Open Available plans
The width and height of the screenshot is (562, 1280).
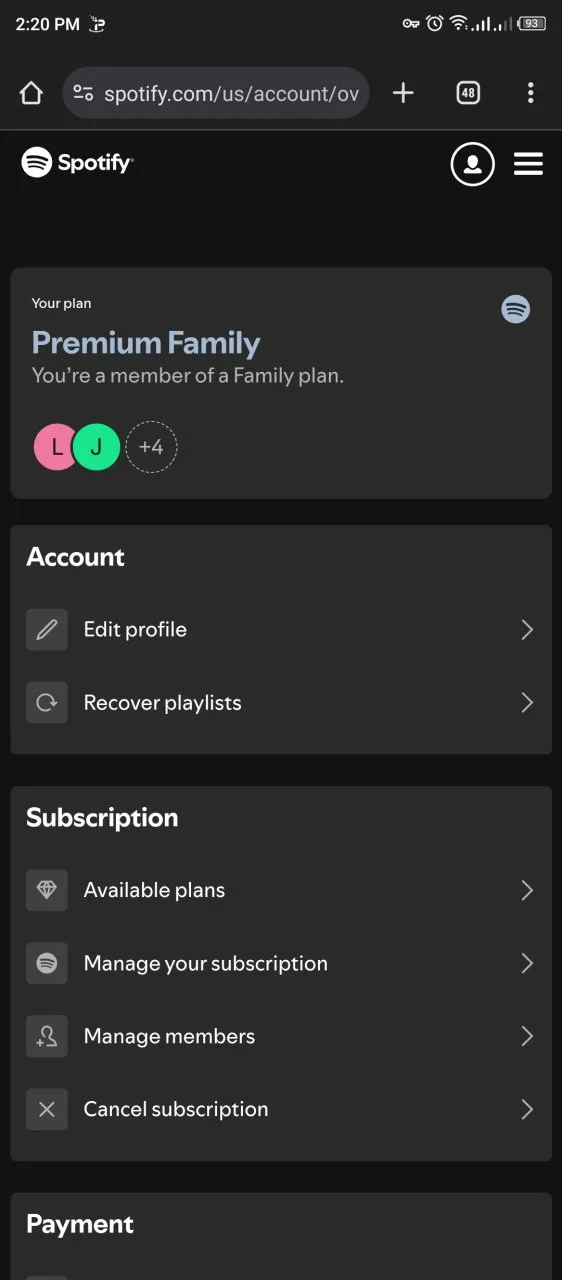click(281, 890)
